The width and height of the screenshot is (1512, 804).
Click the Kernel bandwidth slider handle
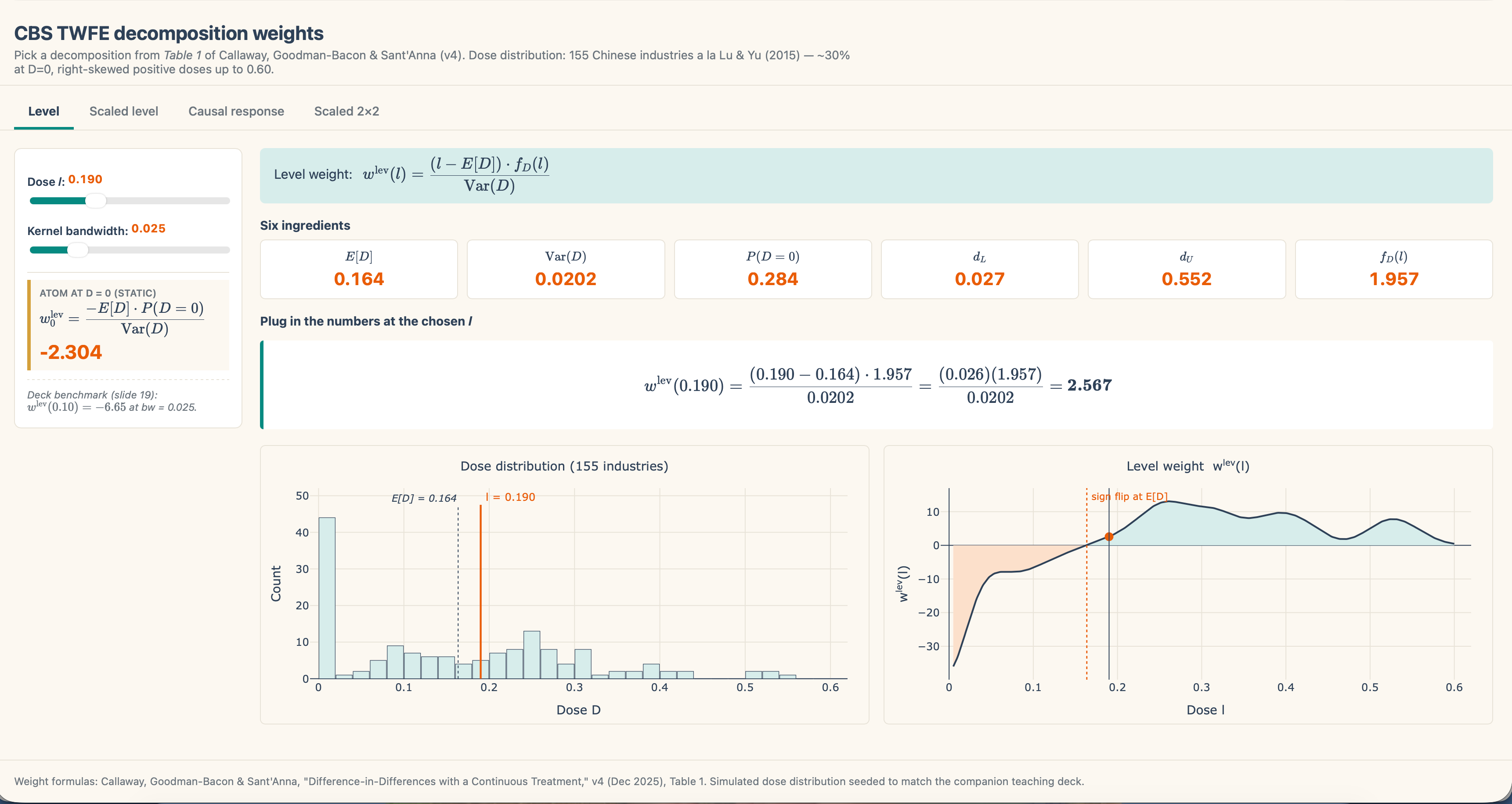pos(77,250)
